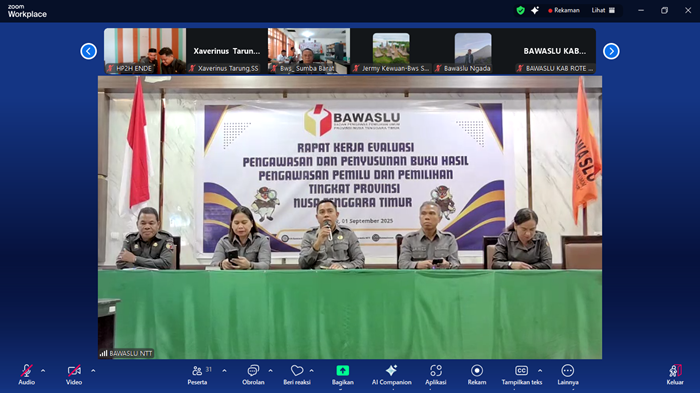
Task: Expand reactions options arrow beside Beri reaksi
Action: coord(312,371)
